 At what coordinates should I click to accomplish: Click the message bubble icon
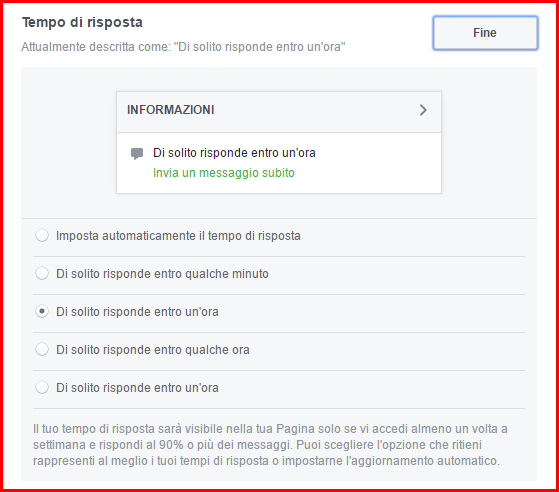point(137,154)
